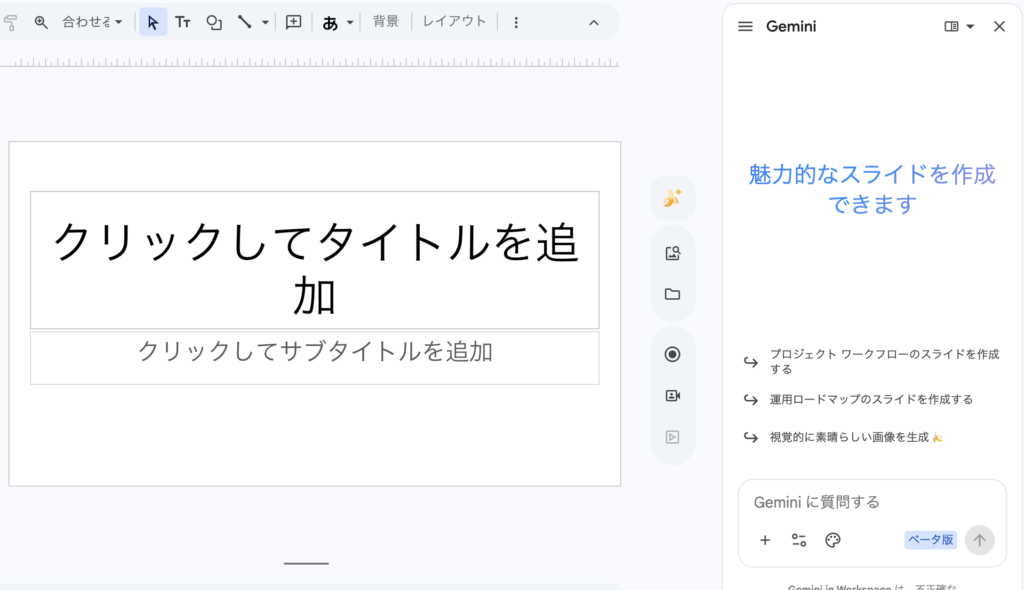Select the shape insert tool

(214, 22)
